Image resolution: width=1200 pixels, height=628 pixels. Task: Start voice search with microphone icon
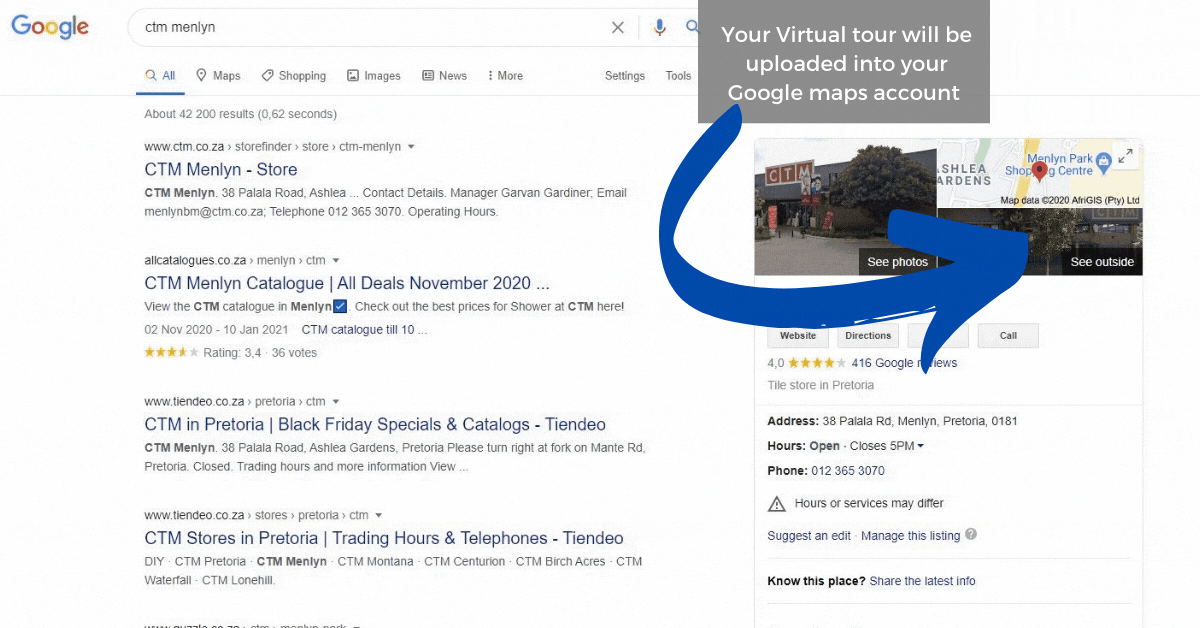[660, 28]
